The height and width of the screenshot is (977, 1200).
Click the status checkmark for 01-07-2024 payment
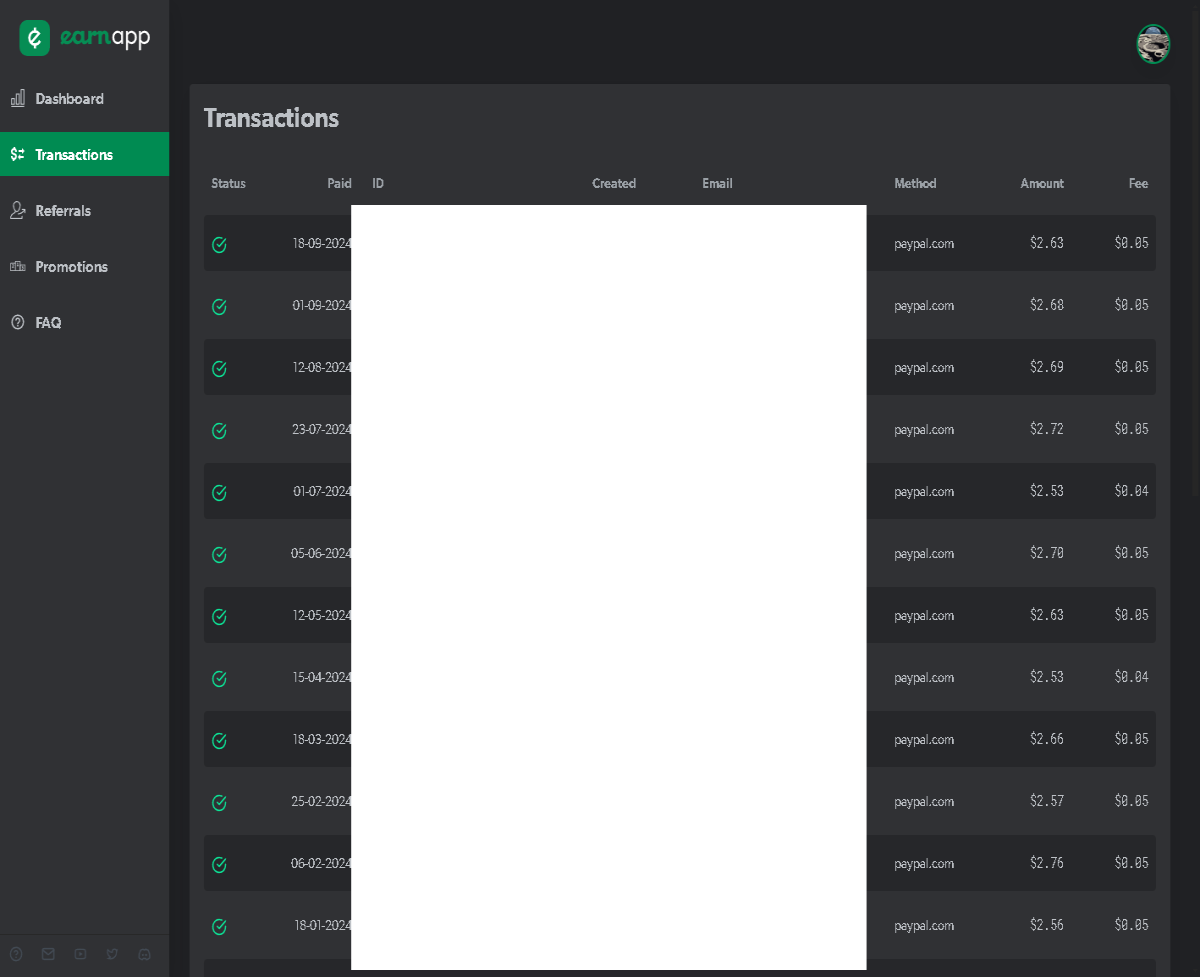click(219, 493)
